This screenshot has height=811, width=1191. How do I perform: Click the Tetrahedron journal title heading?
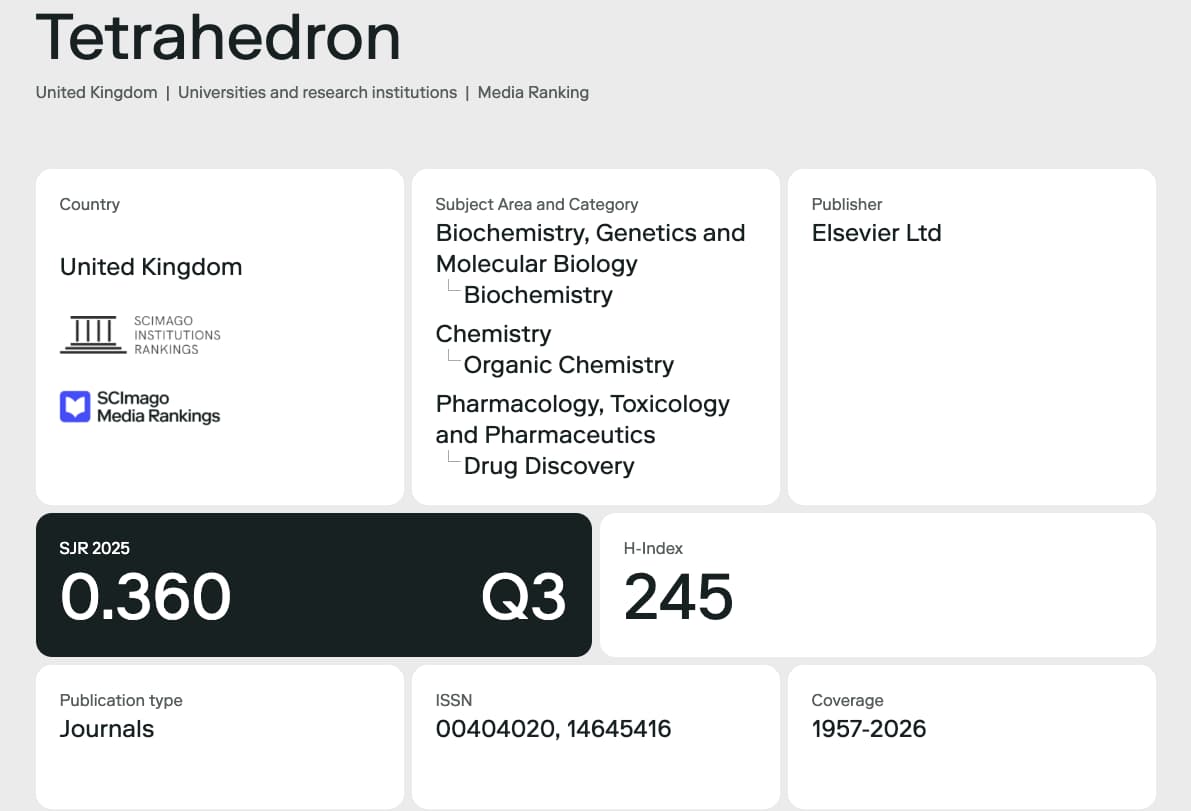tap(218, 38)
